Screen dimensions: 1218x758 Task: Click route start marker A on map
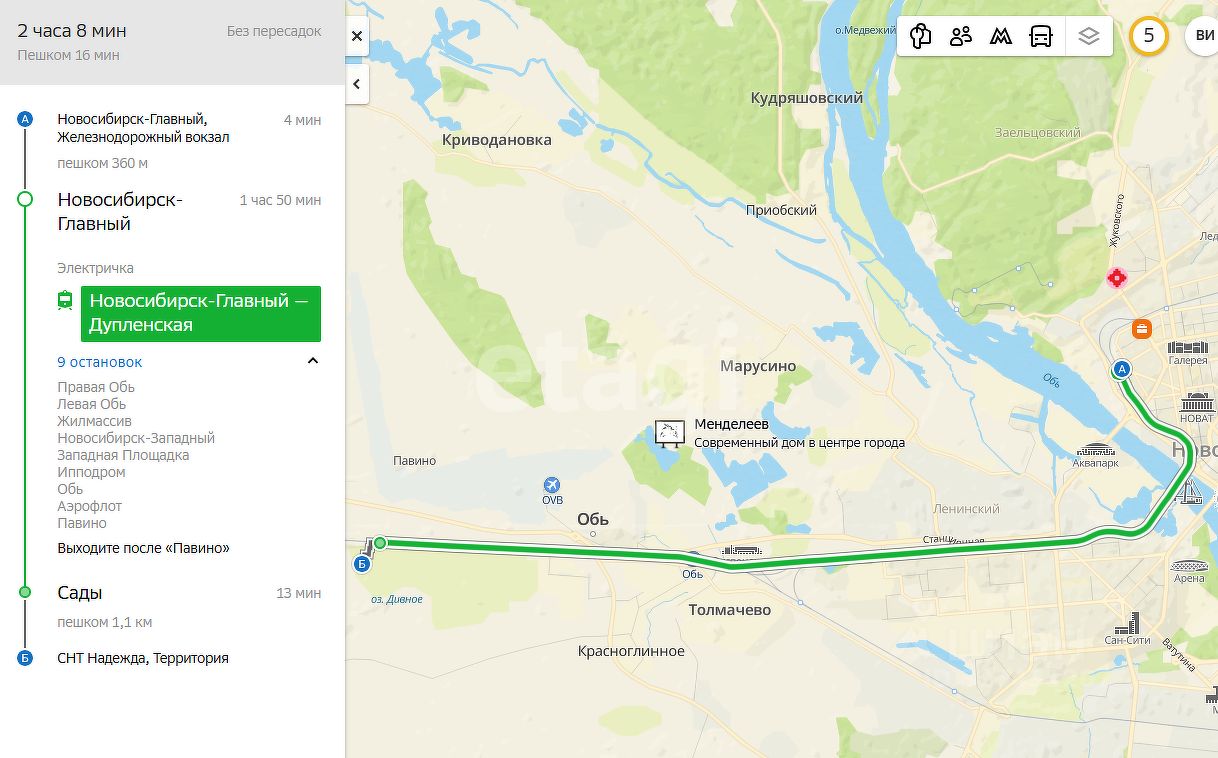point(1122,369)
